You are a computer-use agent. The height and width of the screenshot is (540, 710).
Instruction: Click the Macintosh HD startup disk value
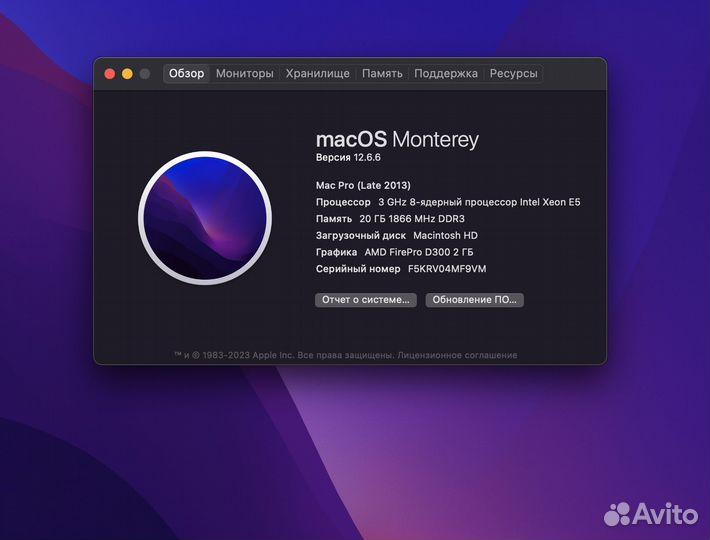coord(446,235)
